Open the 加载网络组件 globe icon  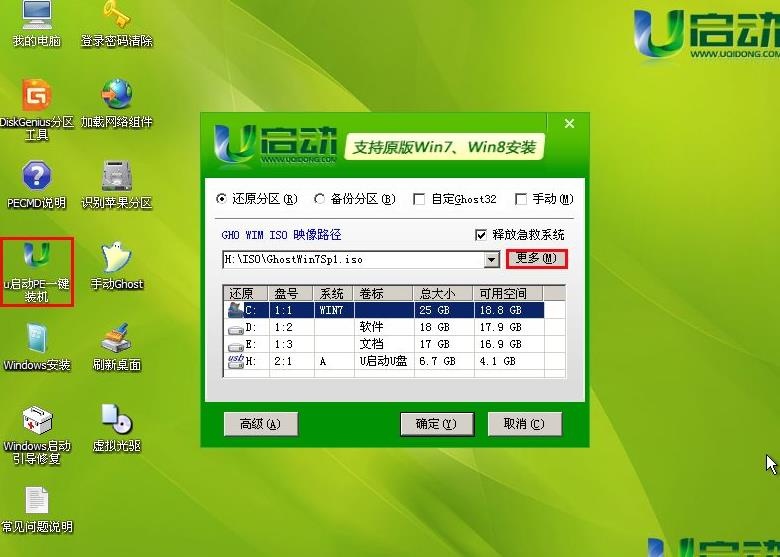(x=116, y=103)
